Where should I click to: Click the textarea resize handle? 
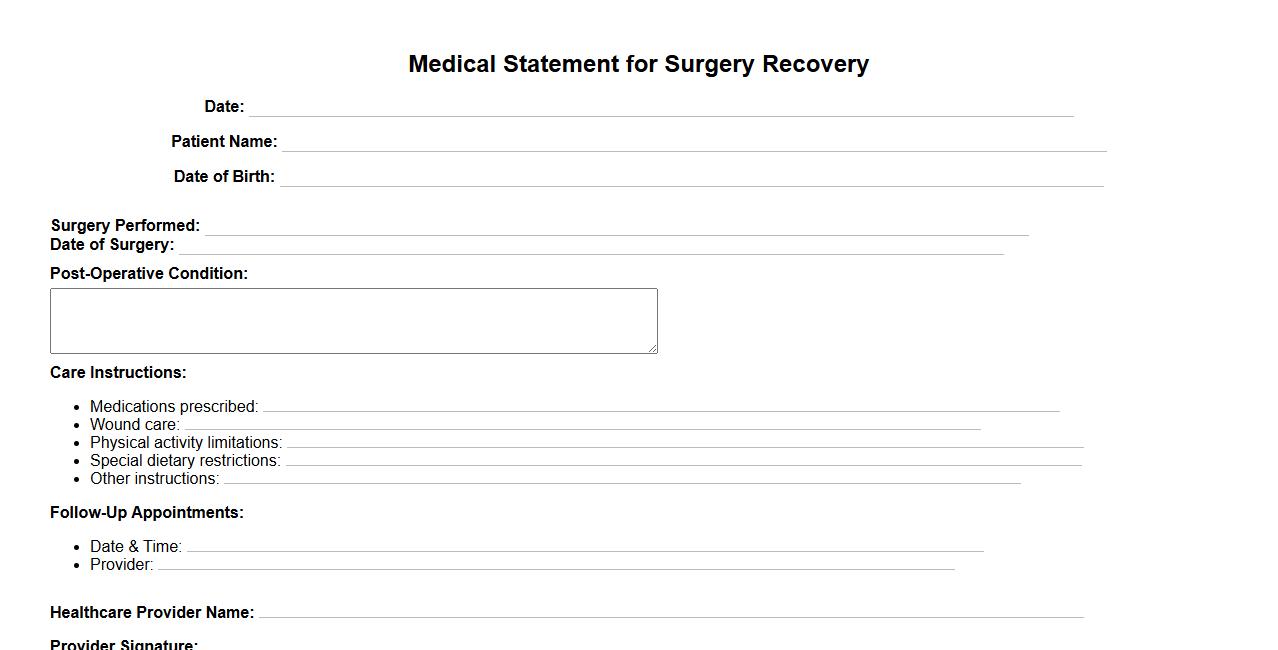(654, 349)
